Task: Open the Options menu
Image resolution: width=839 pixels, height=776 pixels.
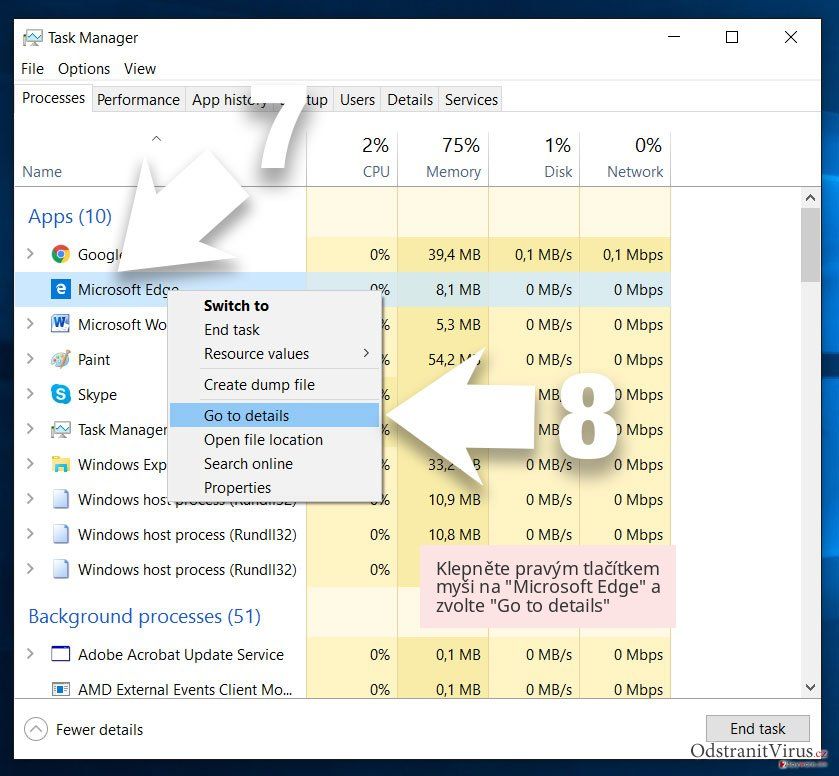Action: coord(84,69)
